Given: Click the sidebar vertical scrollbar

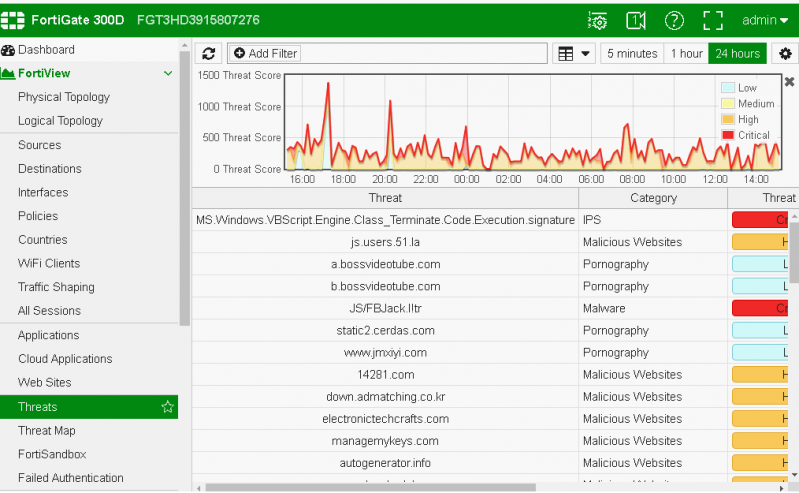Looking at the screenshot, I should pyautogui.click(x=184, y=188).
